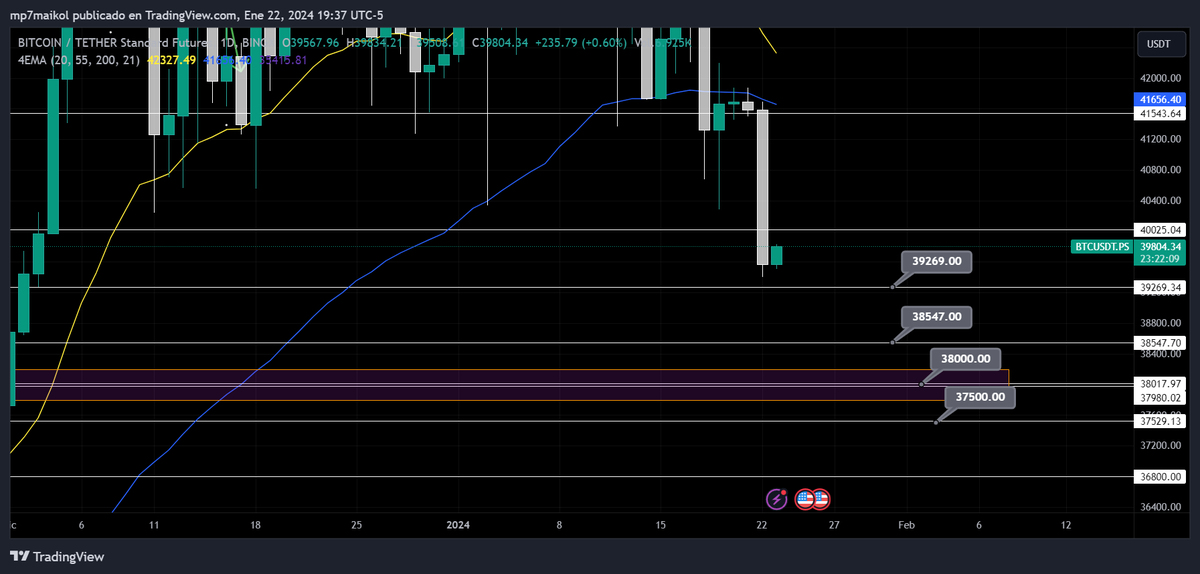The image size is (1200, 574).
Task: Click the 42000.00 price axis label
Action: pos(1160,78)
